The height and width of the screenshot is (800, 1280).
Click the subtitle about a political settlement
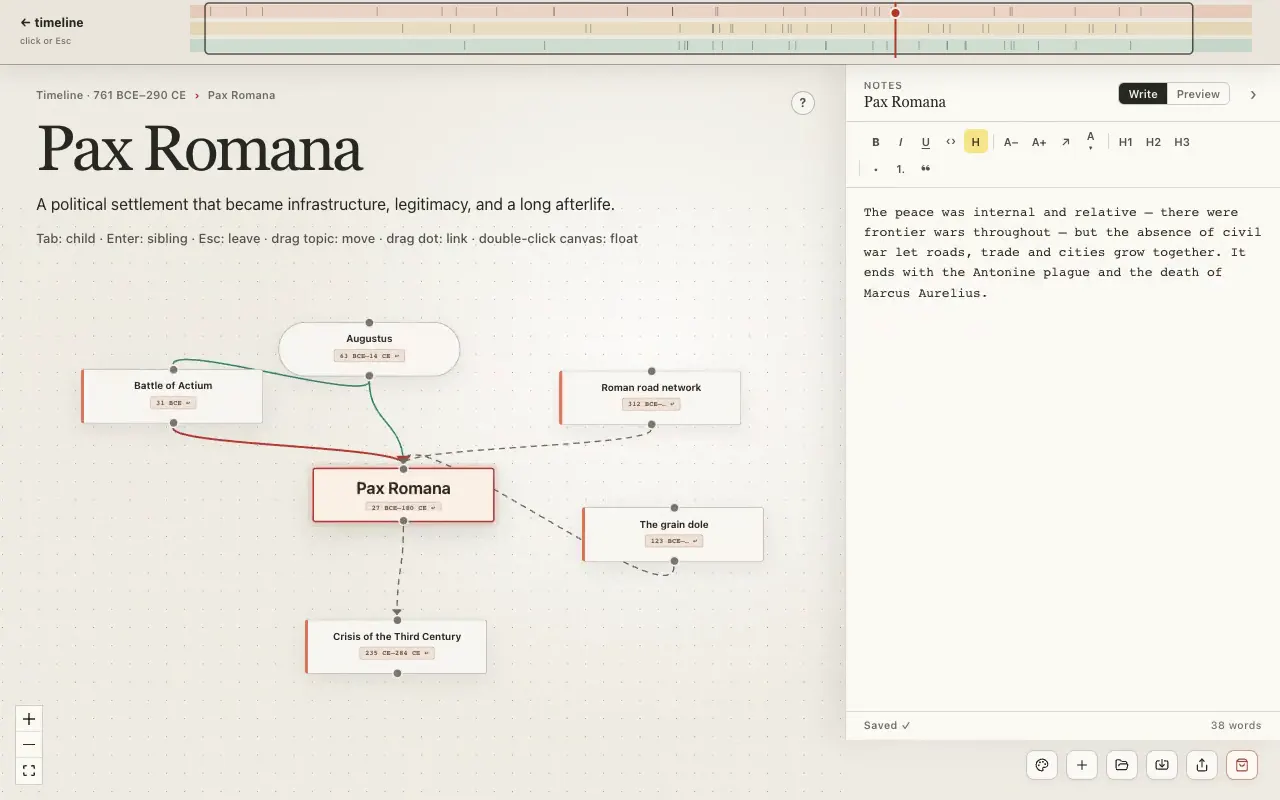(325, 205)
